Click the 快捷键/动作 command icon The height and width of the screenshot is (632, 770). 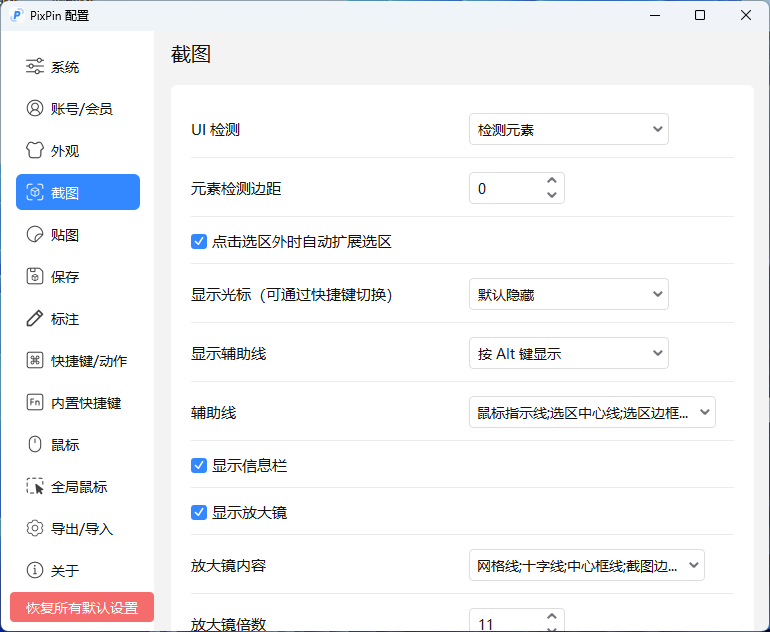coord(35,360)
